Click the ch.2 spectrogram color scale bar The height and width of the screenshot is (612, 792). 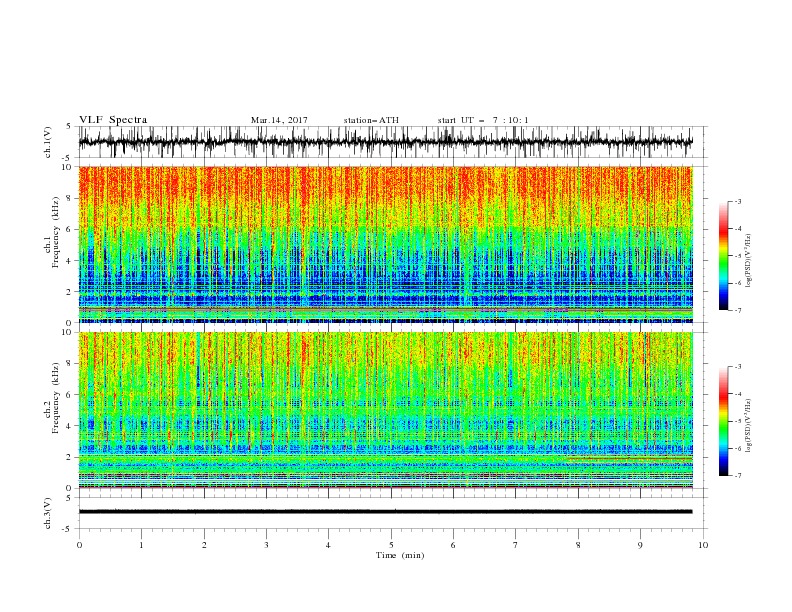click(723, 421)
